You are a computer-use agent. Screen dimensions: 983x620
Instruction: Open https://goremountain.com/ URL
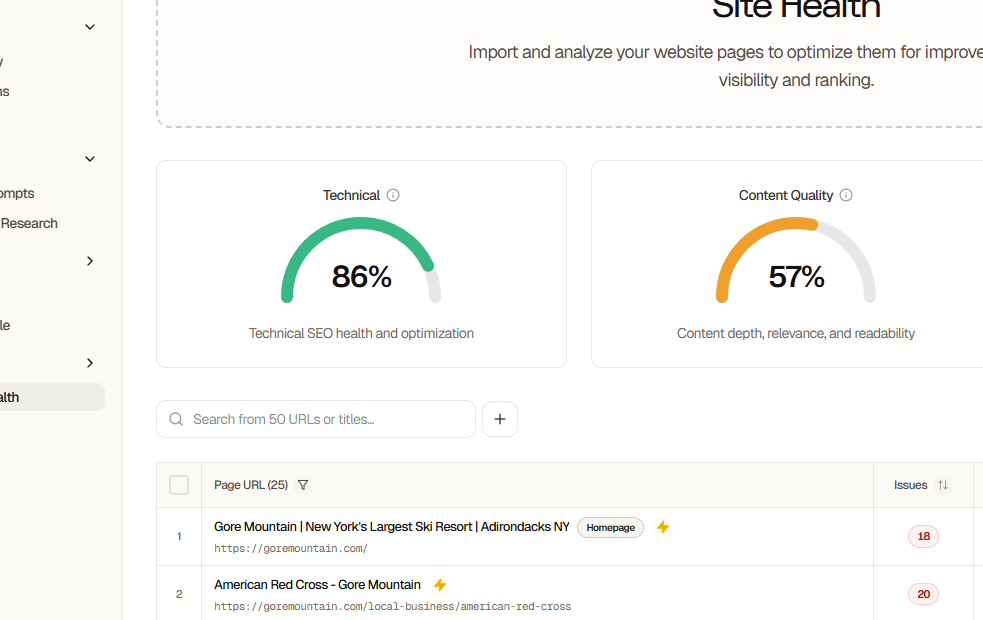click(291, 549)
